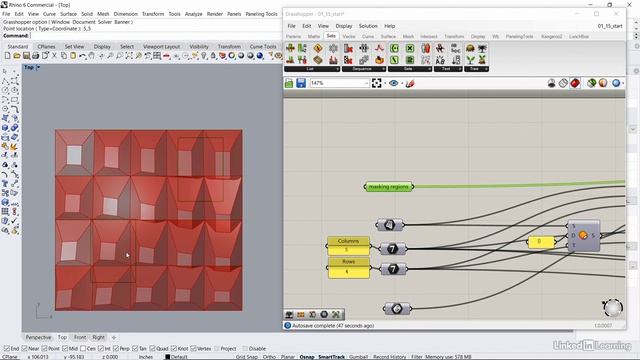Select the Pan hand tool in Rhino
This screenshot has width=640, height=360.
pos(92,56)
